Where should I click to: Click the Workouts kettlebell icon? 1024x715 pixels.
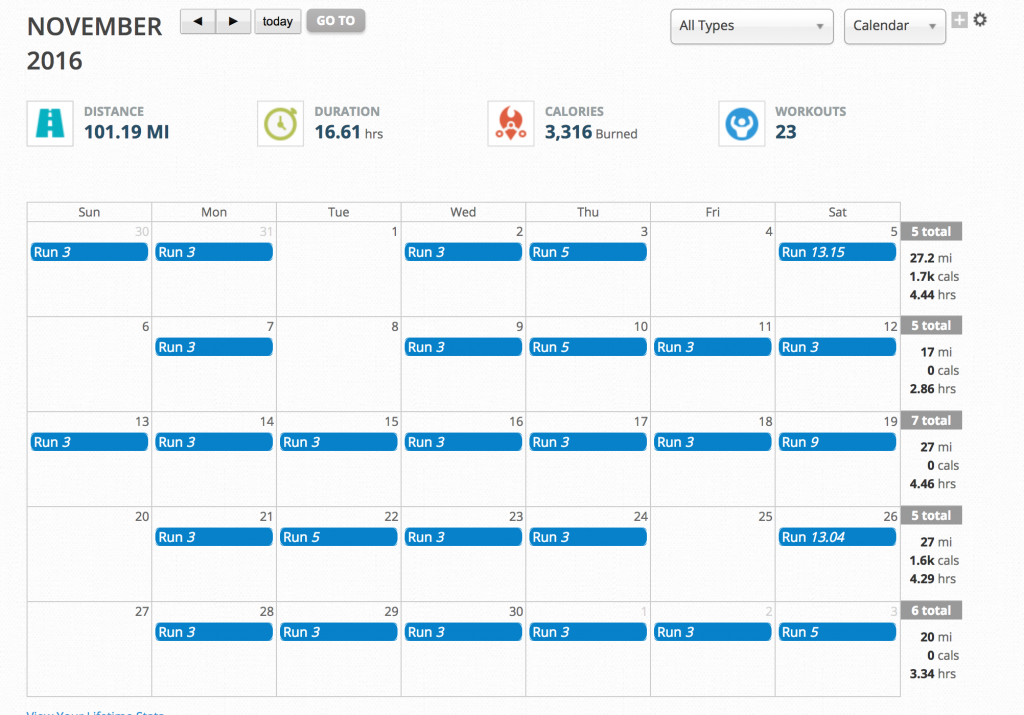(x=742, y=123)
